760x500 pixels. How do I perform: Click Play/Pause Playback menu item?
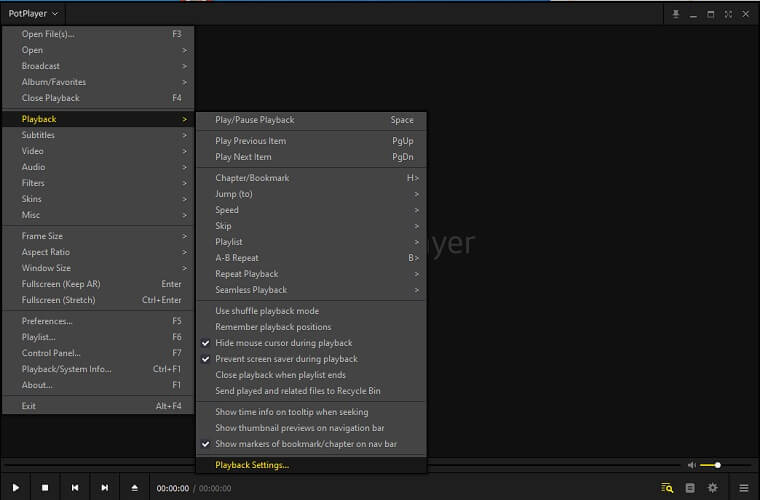click(311, 120)
